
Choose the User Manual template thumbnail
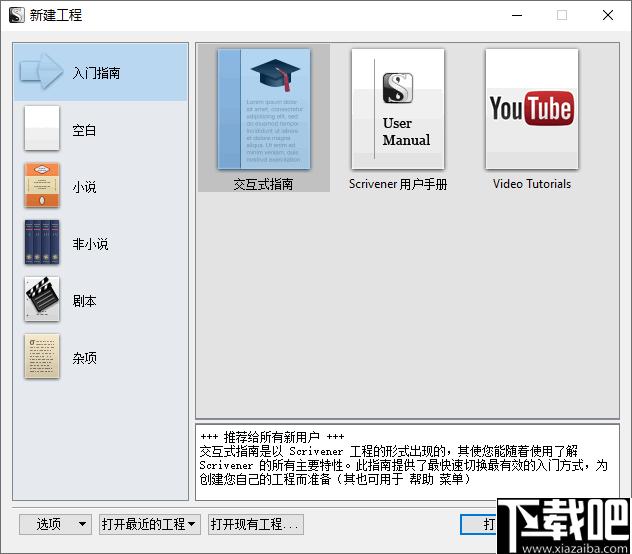point(398,109)
